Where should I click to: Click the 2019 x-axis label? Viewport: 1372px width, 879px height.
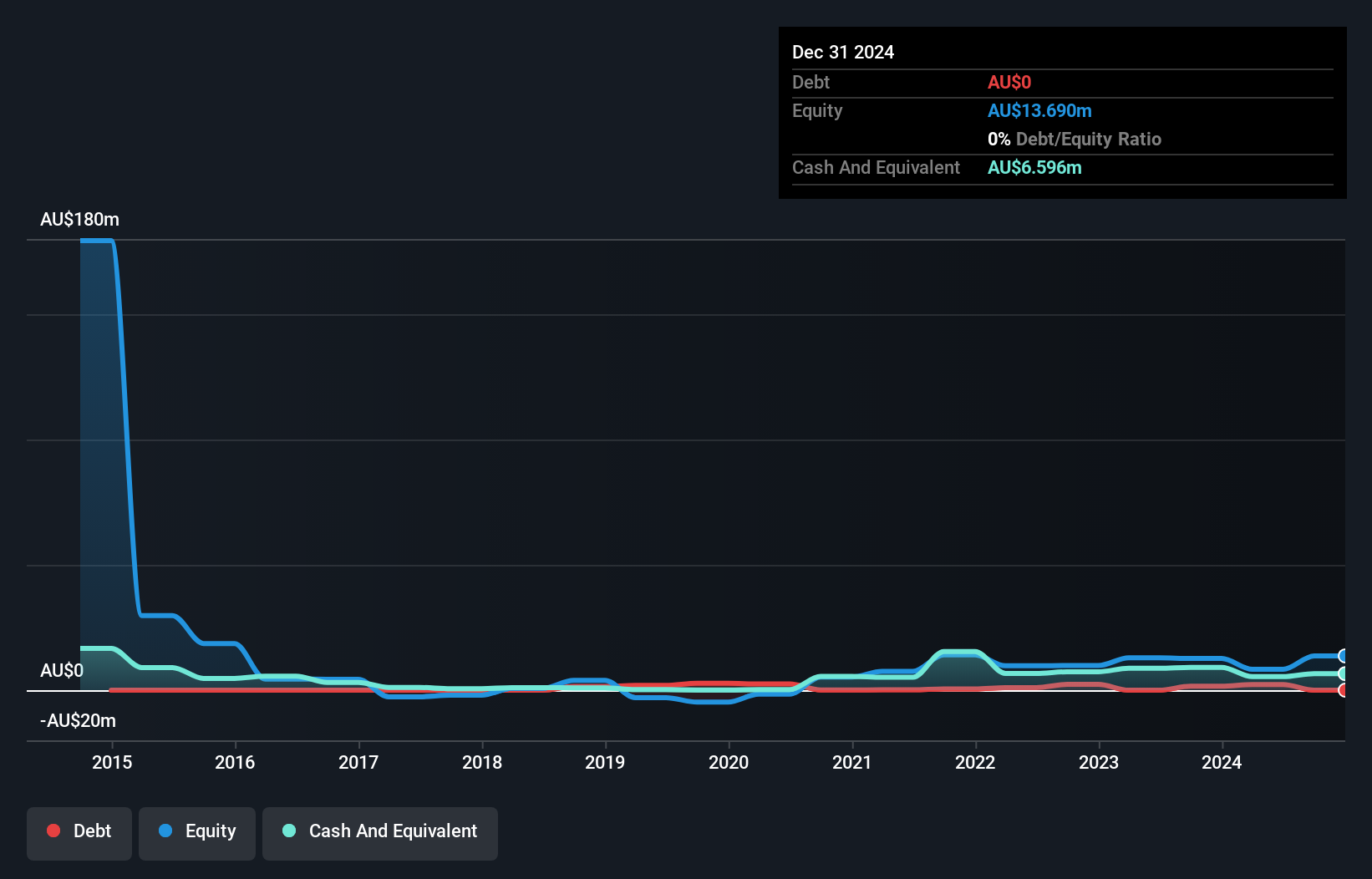click(x=605, y=762)
